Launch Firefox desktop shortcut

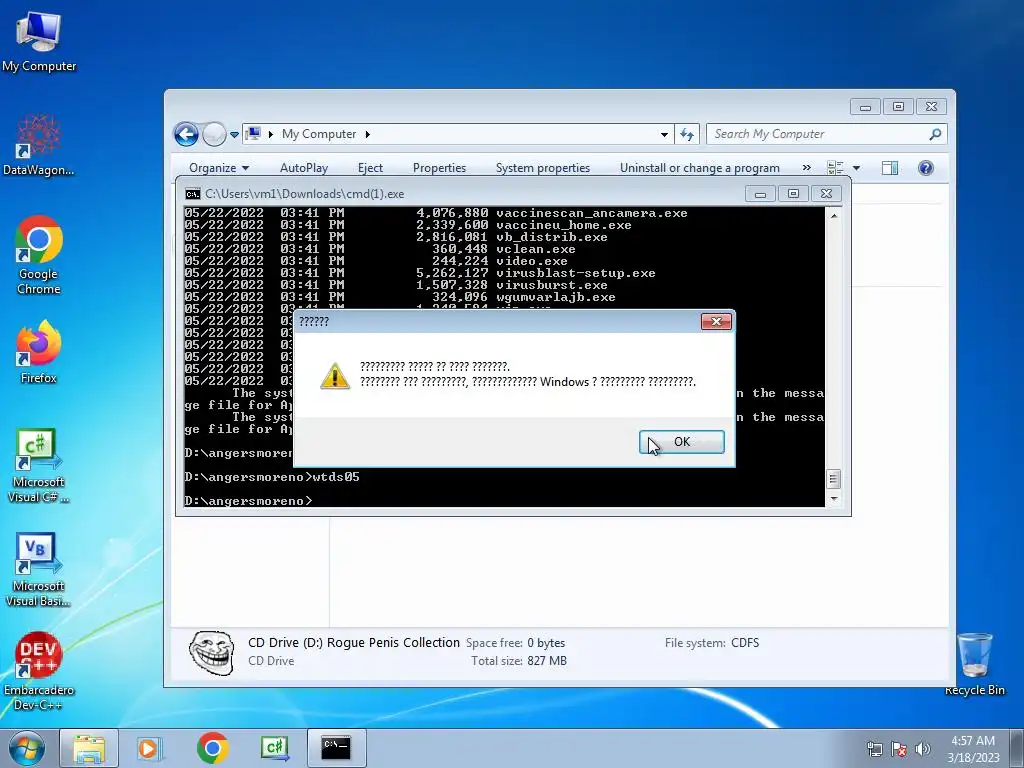coord(39,351)
